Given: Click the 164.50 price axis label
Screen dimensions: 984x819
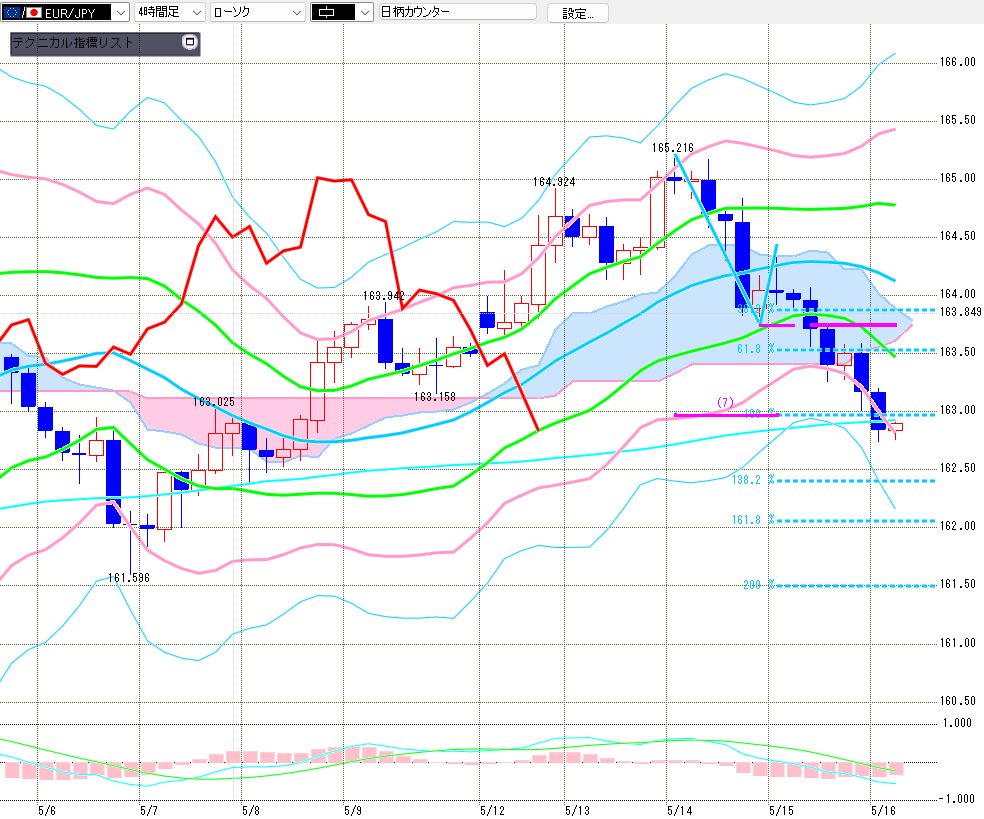Looking at the screenshot, I should (958, 236).
